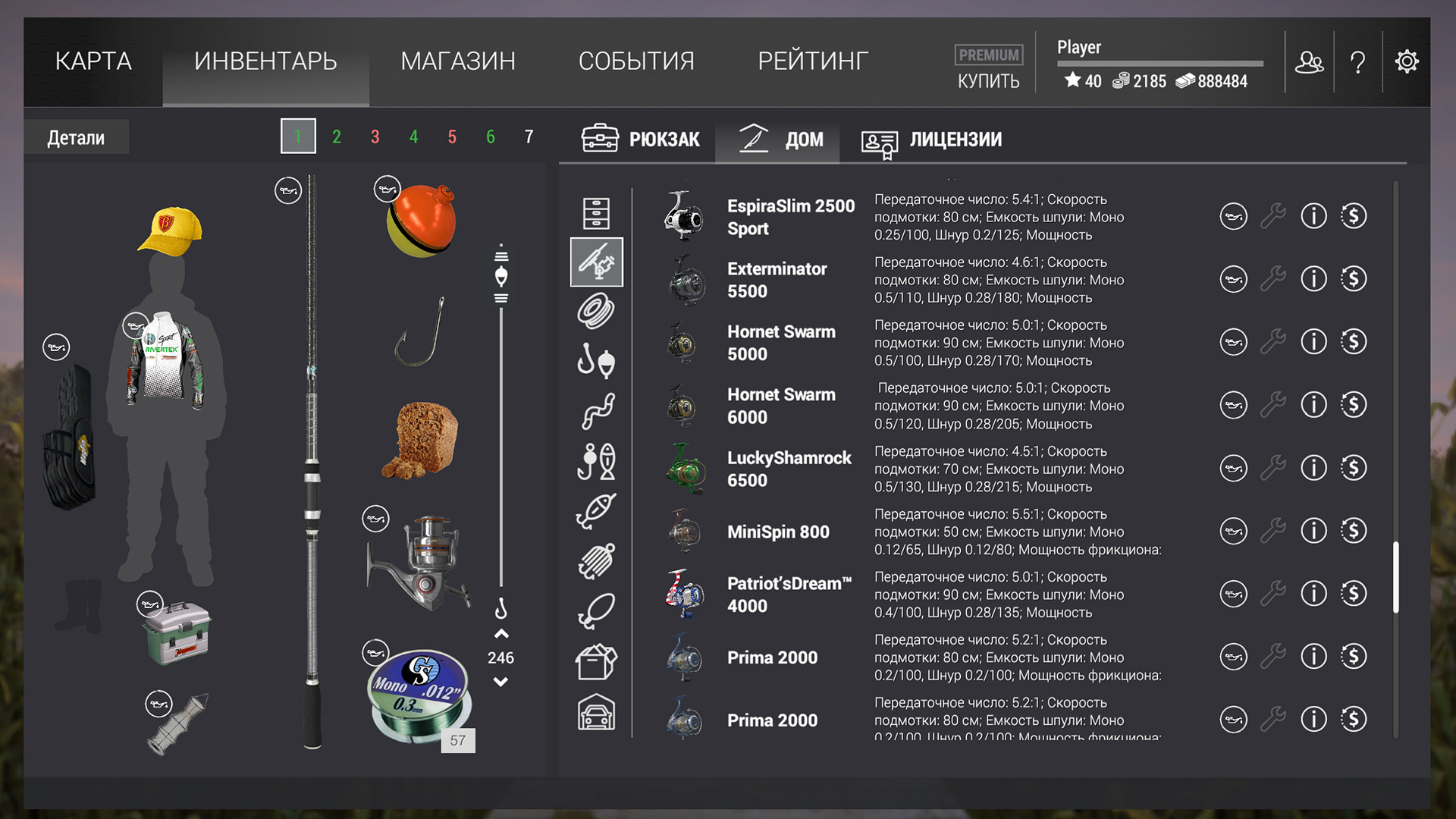Show info for Hornet Swarm 5000

pyautogui.click(x=1313, y=343)
